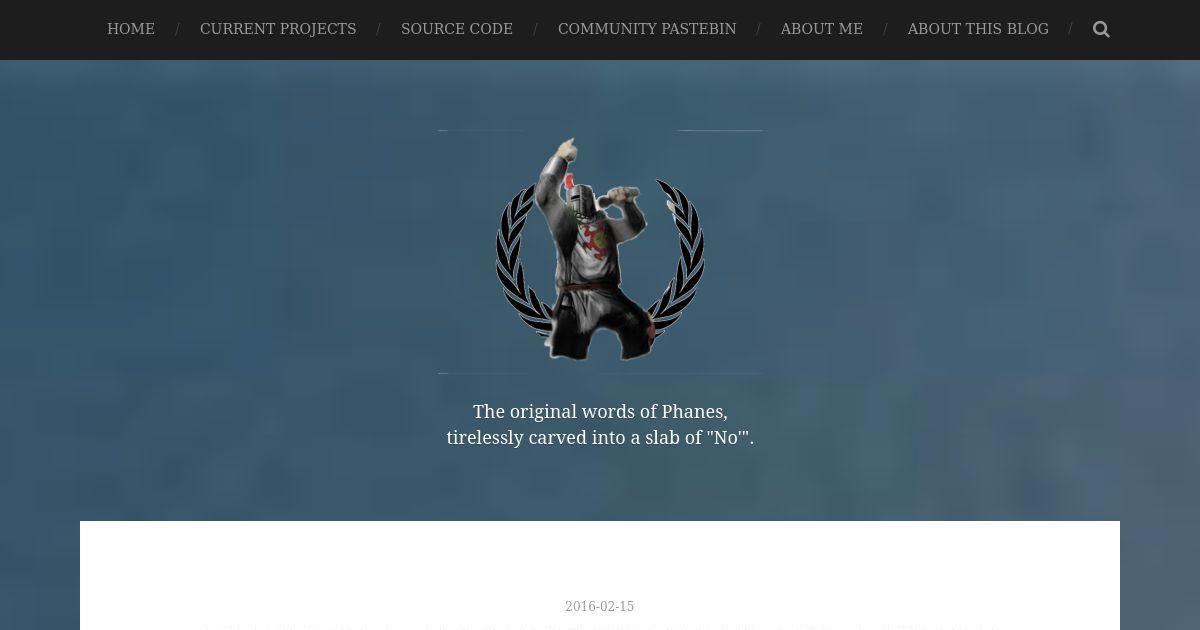
Task: Click the knight logo image
Action: [600, 249]
